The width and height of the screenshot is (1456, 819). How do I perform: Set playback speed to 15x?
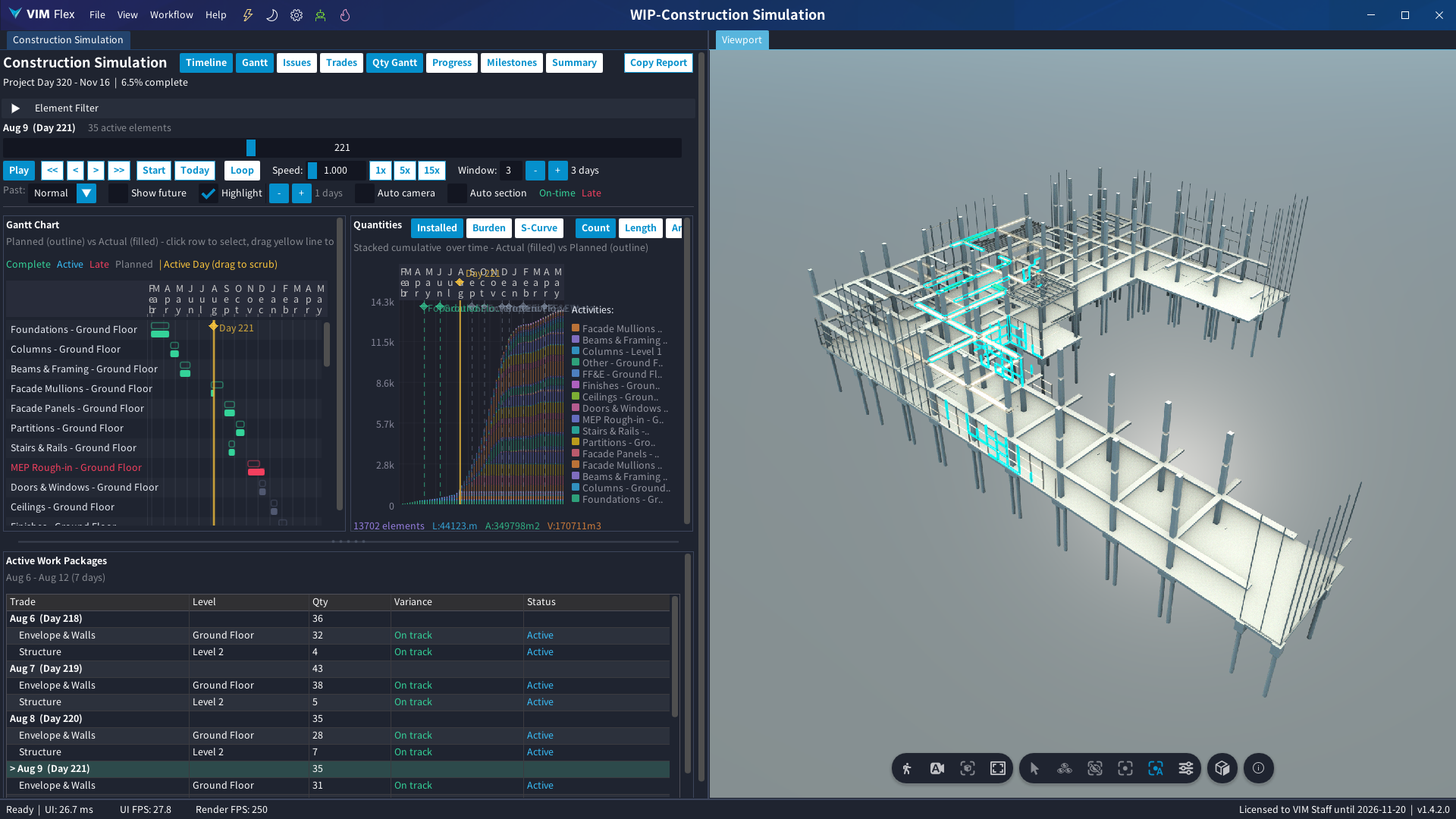pos(431,171)
